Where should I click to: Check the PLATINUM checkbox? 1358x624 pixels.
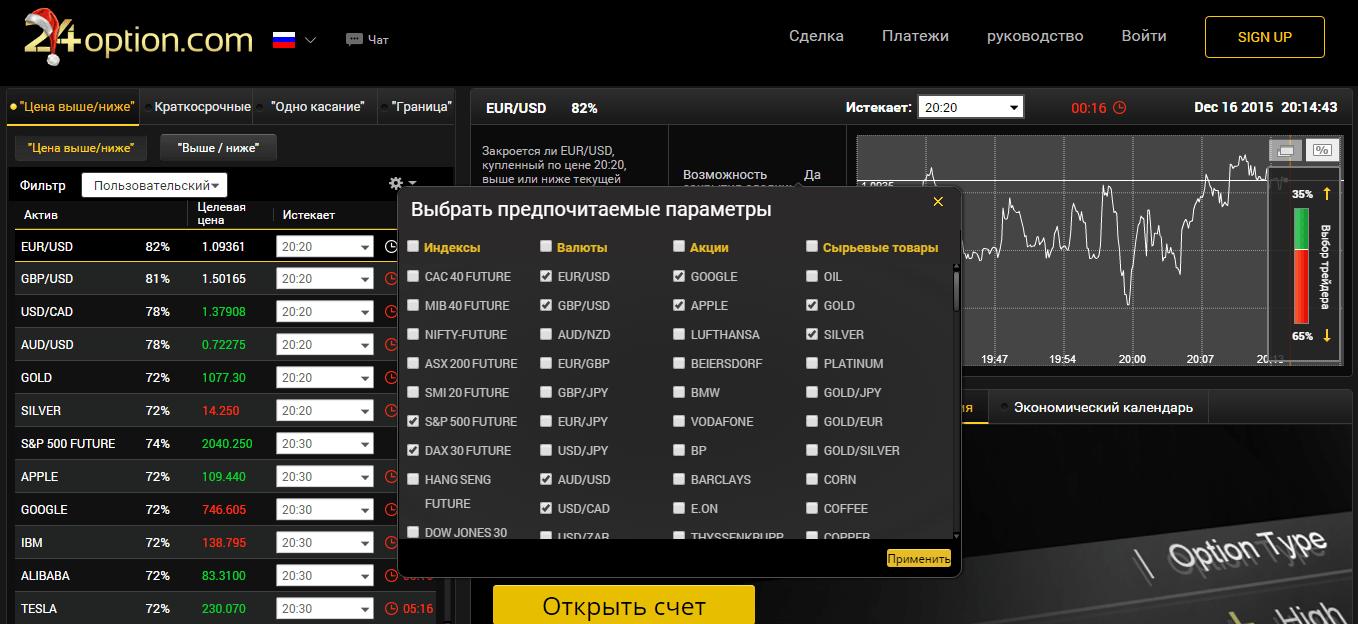[812, 363]
